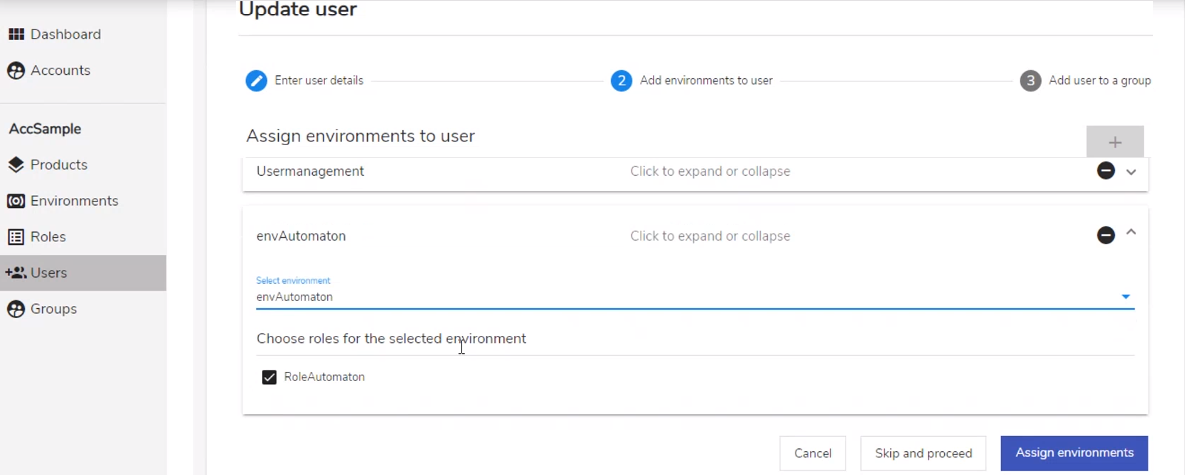This screenshot has width=1185, height=475.
Task: Click the Groups icon in sidebar
Action: click(x=16, y=309)
